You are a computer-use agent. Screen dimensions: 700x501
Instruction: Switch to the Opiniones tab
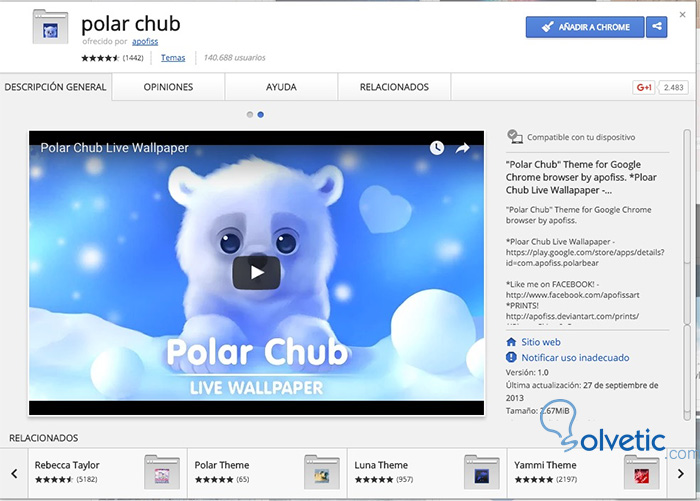point(168,87)
